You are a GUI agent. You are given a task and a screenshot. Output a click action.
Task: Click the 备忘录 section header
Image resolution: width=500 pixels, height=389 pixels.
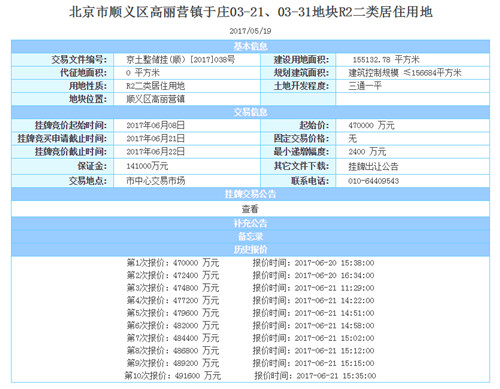pos(250,236)
